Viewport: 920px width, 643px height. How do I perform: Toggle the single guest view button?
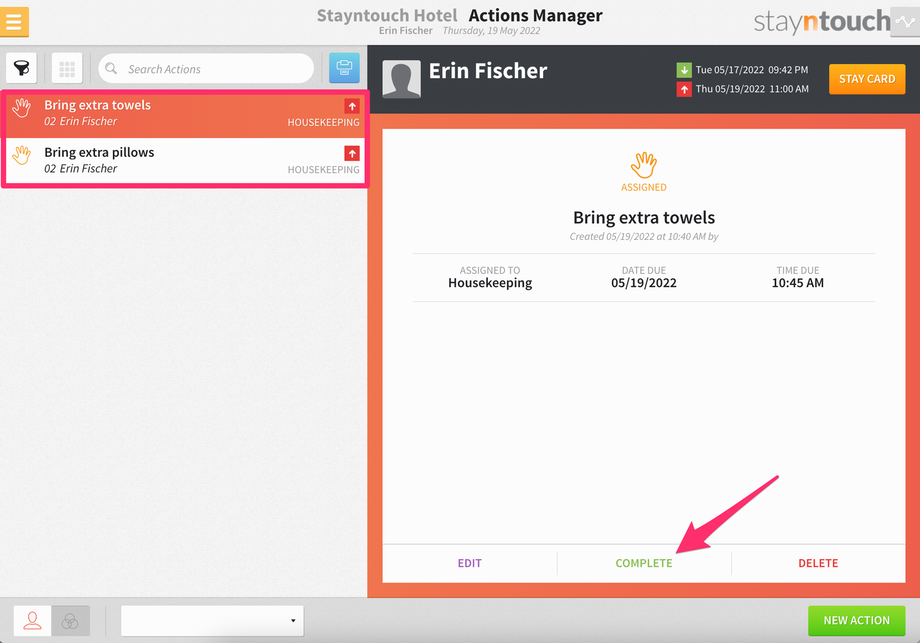(x=32, y=621)
